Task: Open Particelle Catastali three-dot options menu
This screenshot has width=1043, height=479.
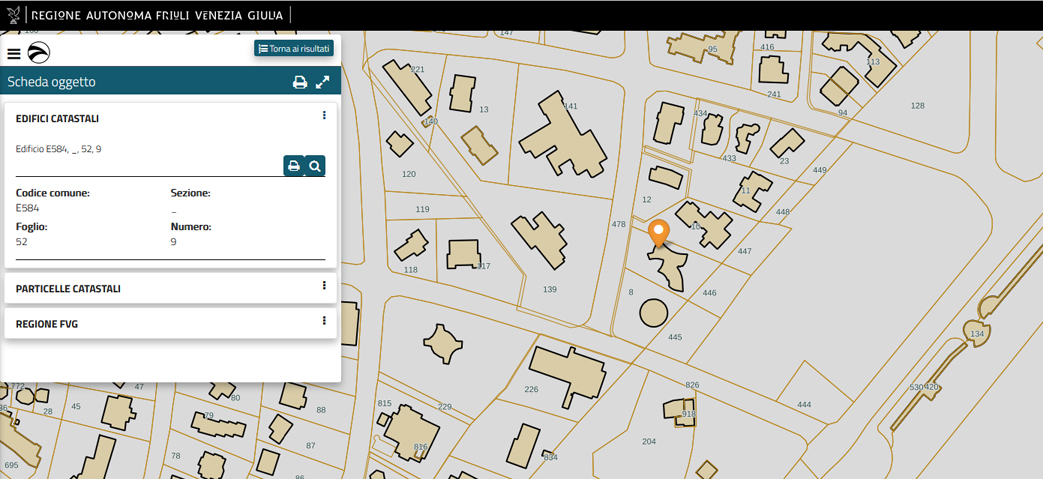Action: point(324,286)
